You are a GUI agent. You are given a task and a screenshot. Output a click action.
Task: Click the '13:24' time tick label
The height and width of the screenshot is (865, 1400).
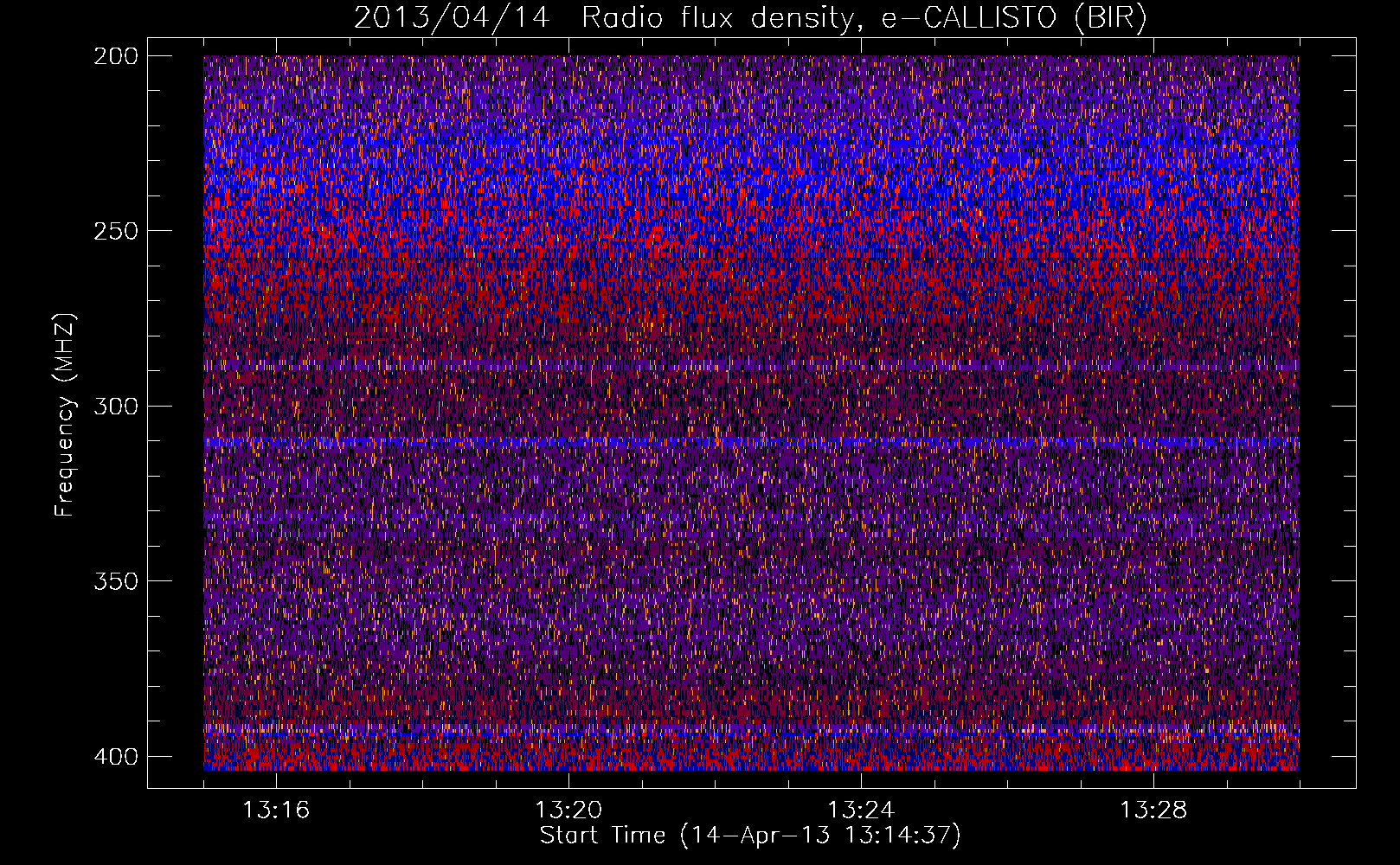point(861,810)
